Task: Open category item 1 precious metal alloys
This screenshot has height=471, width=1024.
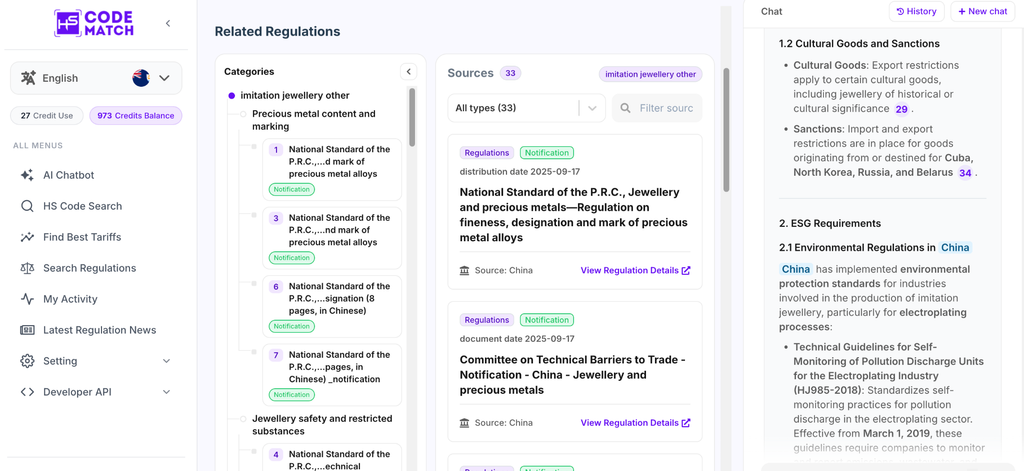Action: click(x=332, y=169)
